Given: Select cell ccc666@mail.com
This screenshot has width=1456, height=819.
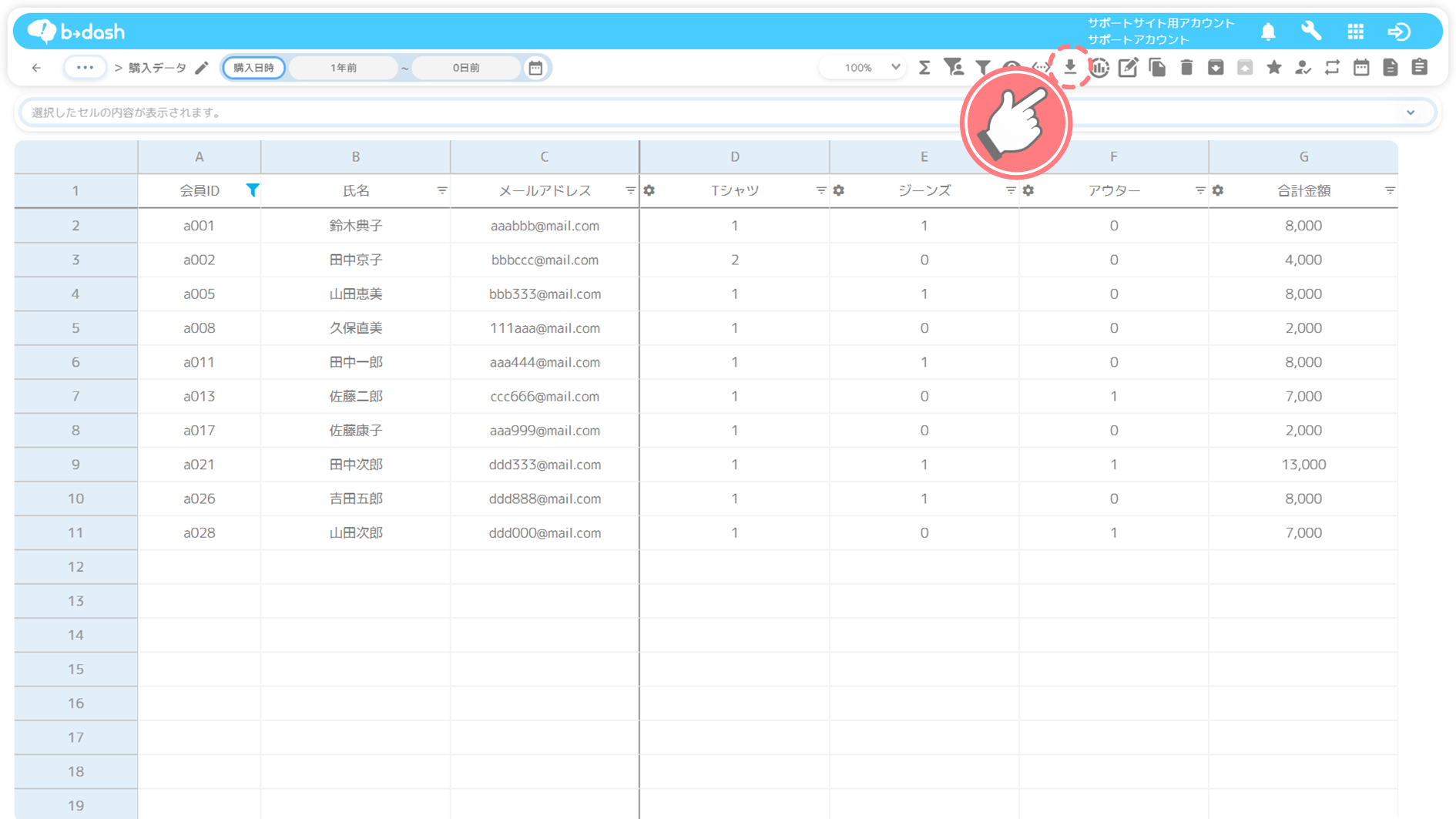Looking at the screenshot, I should tap(545, 396).
